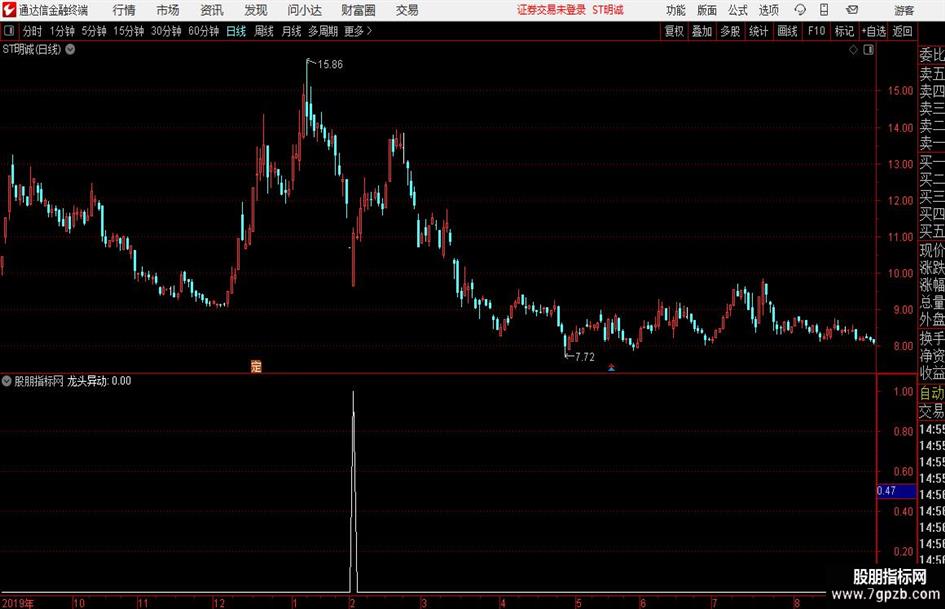The height and width of the screenshot is (609, 945).
Task: Click the 证券交易未登录 login link
Action: pyautogui.click(x=551, y=10)
